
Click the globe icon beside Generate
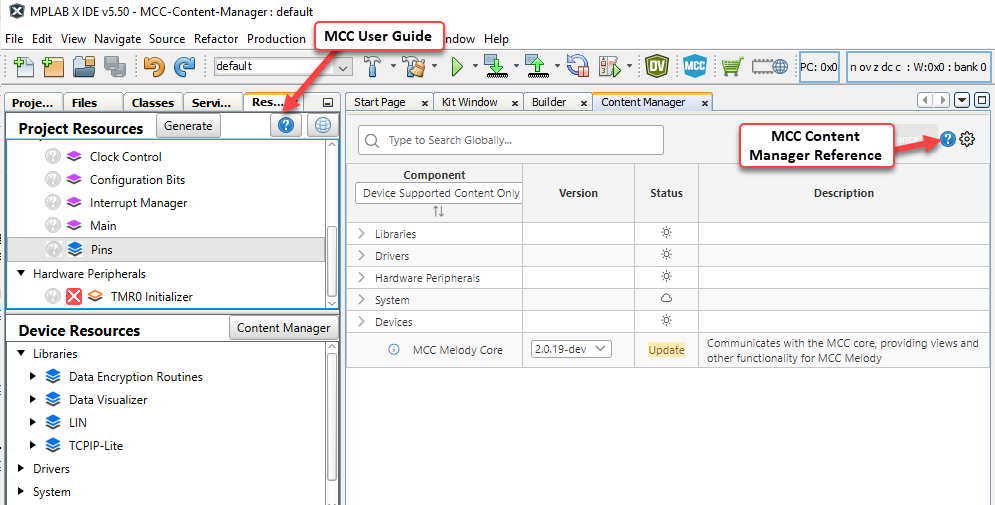click(322, 125)
